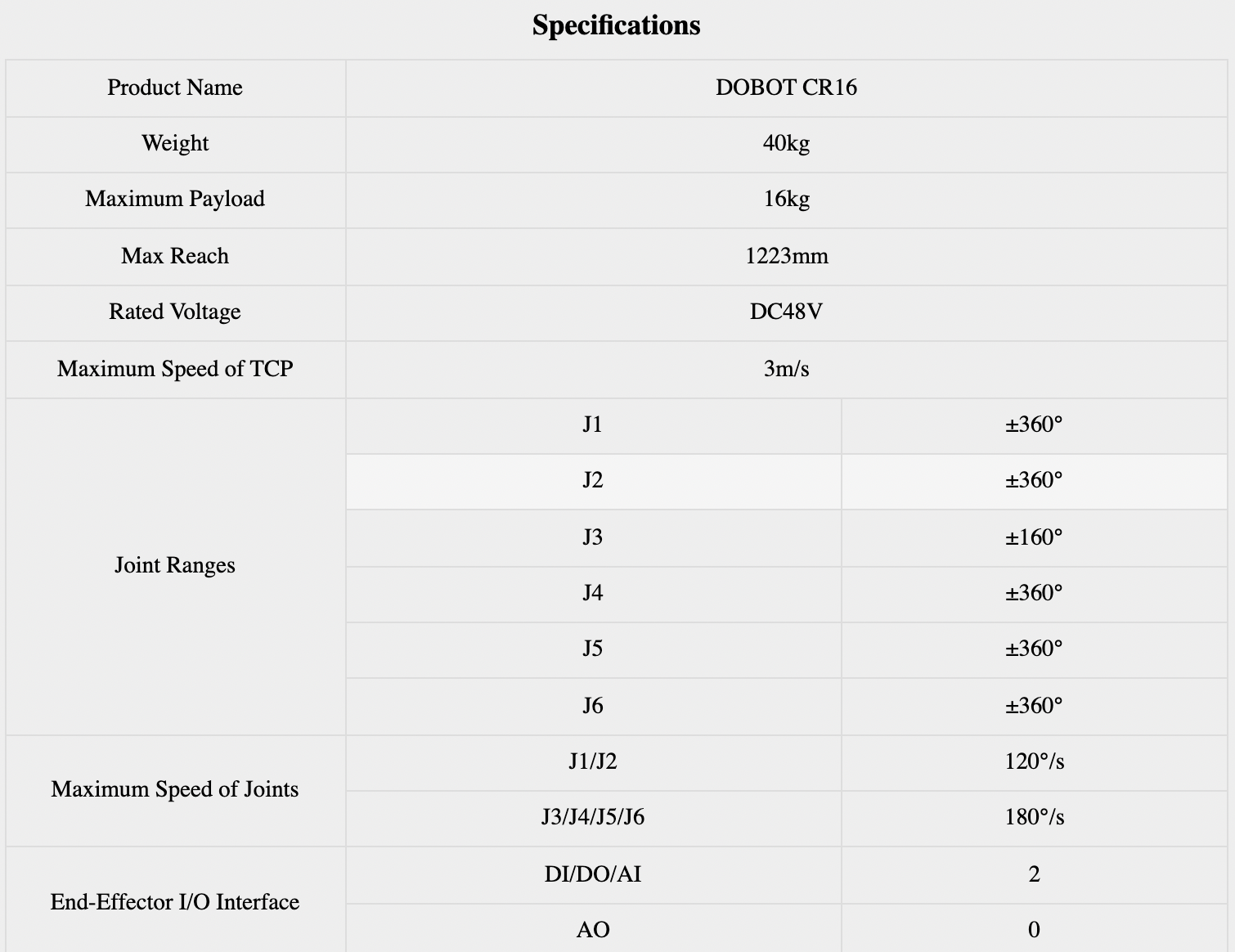The width and height of the screenshot is (1235, 952).
Task: Select the J1 joint cell
Action: point(592,424)
